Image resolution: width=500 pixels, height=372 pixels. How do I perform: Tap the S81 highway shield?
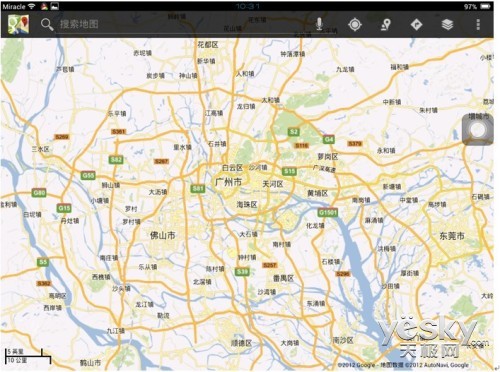point(197,189)
